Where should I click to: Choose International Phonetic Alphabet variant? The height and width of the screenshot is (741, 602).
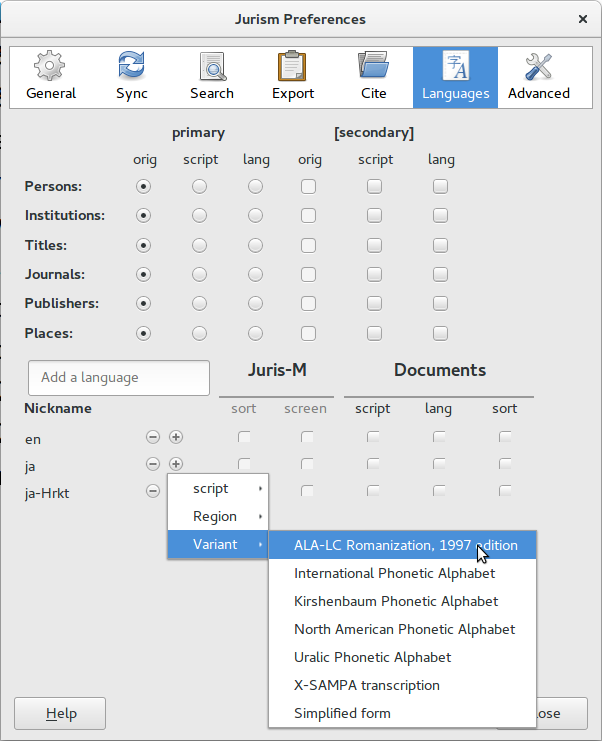click(403, 573)
